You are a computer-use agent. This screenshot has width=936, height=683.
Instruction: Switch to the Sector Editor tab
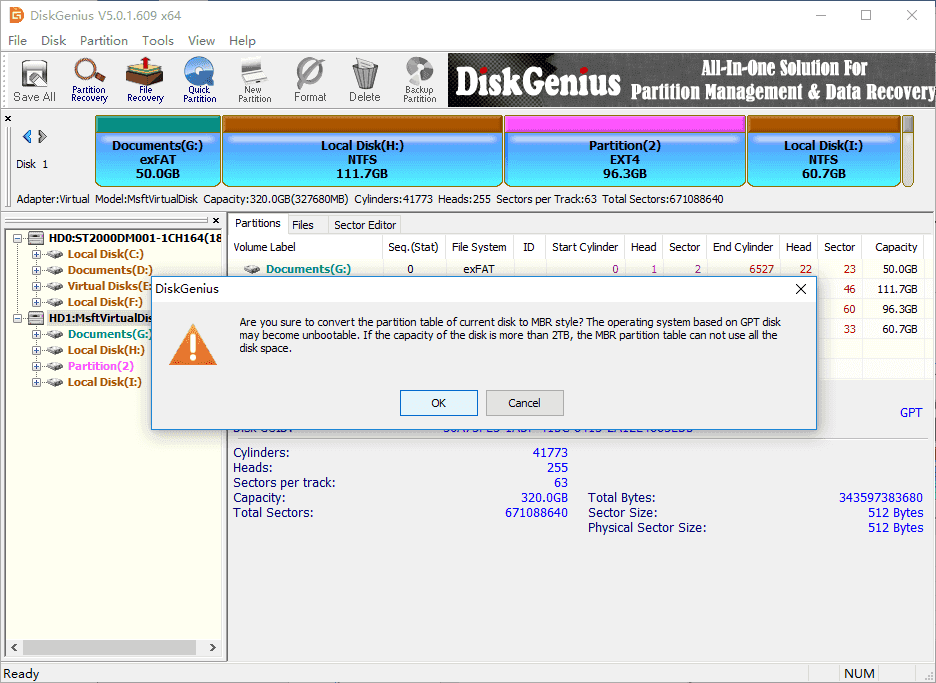coord(365,225)
